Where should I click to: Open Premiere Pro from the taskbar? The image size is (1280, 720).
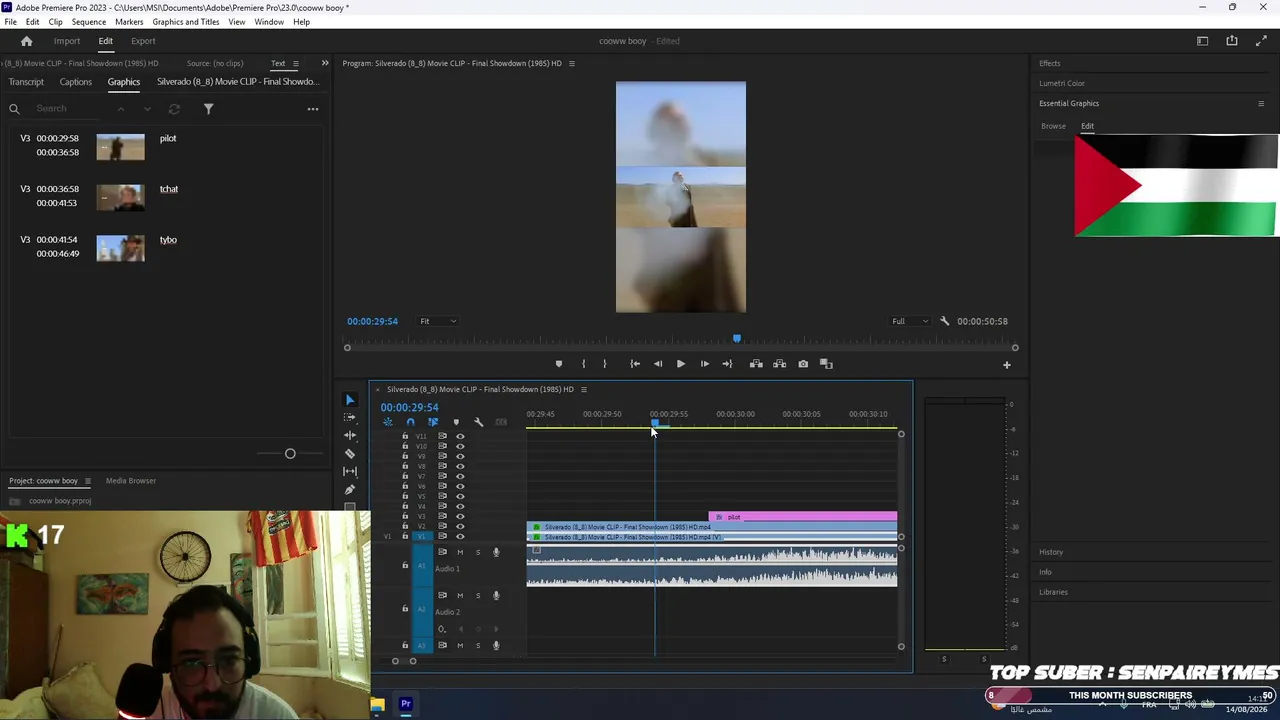click(406, 704)
